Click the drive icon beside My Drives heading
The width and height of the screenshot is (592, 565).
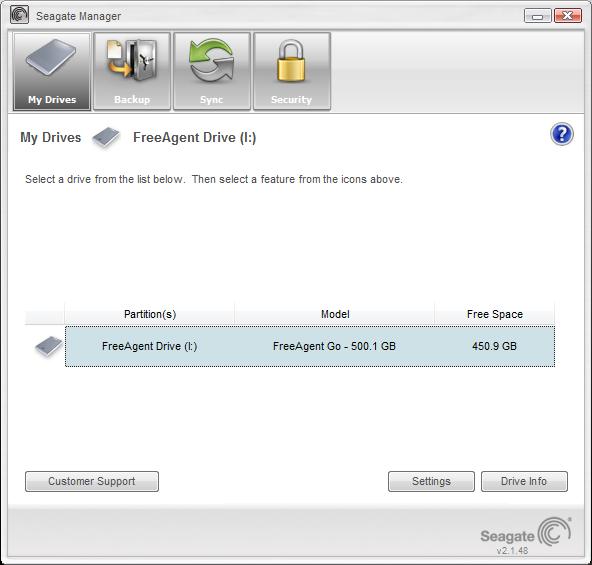point(106,137)
